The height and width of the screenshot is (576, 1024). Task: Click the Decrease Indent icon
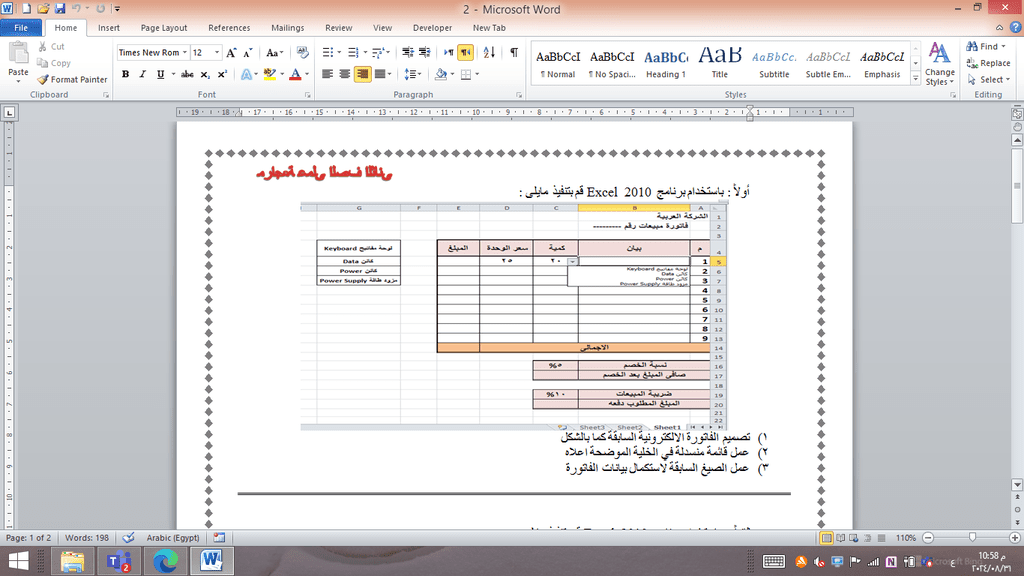point(408,52)
